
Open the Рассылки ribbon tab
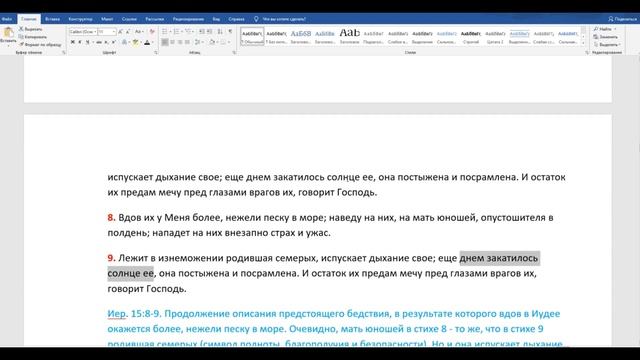click(x=155, y=19)
